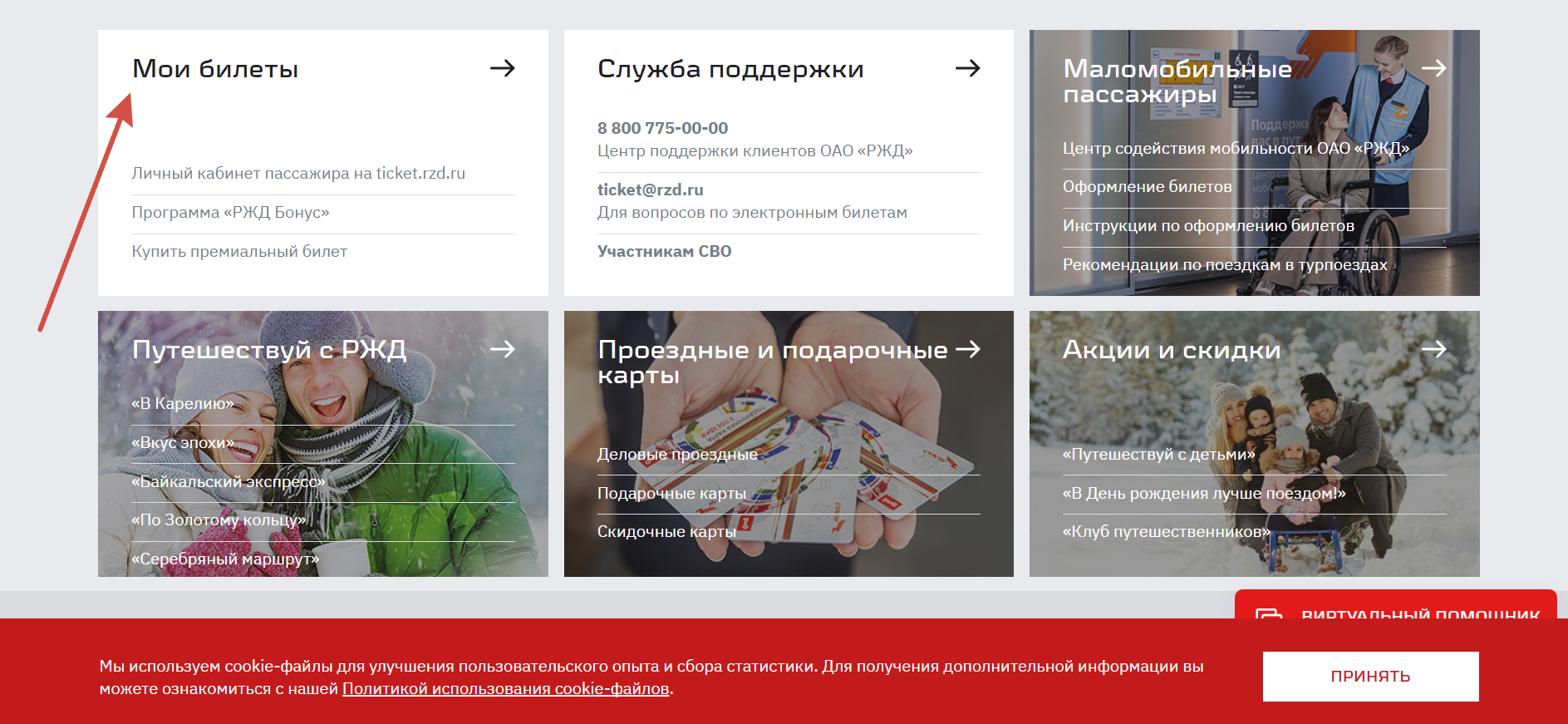
Task: Select «По Золотому кольцу» tour link
Action: click(219, 520)
